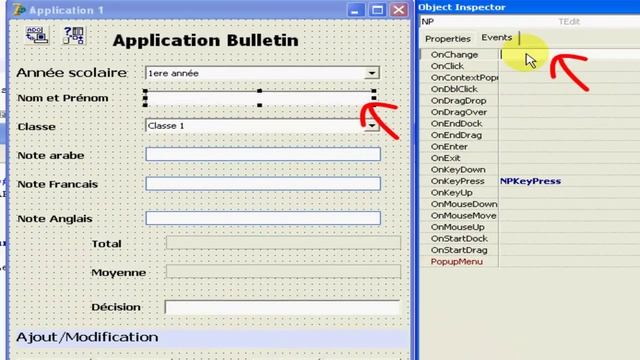
Task: Select the OnKeyDown event row
Action: (x=530, y=169)
